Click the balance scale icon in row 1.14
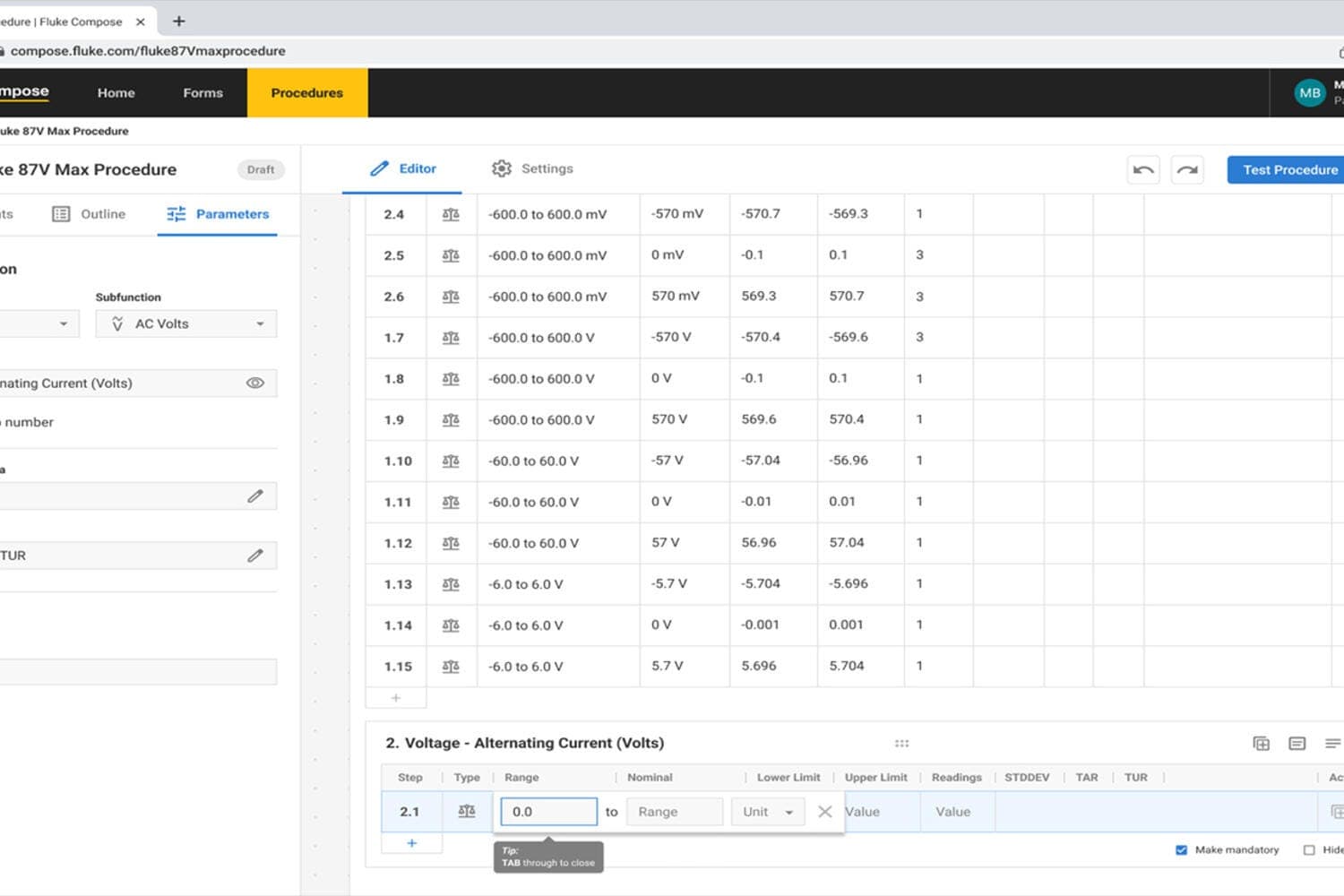The width and height of the screenshot is (1344, 896). coord(451,625)
